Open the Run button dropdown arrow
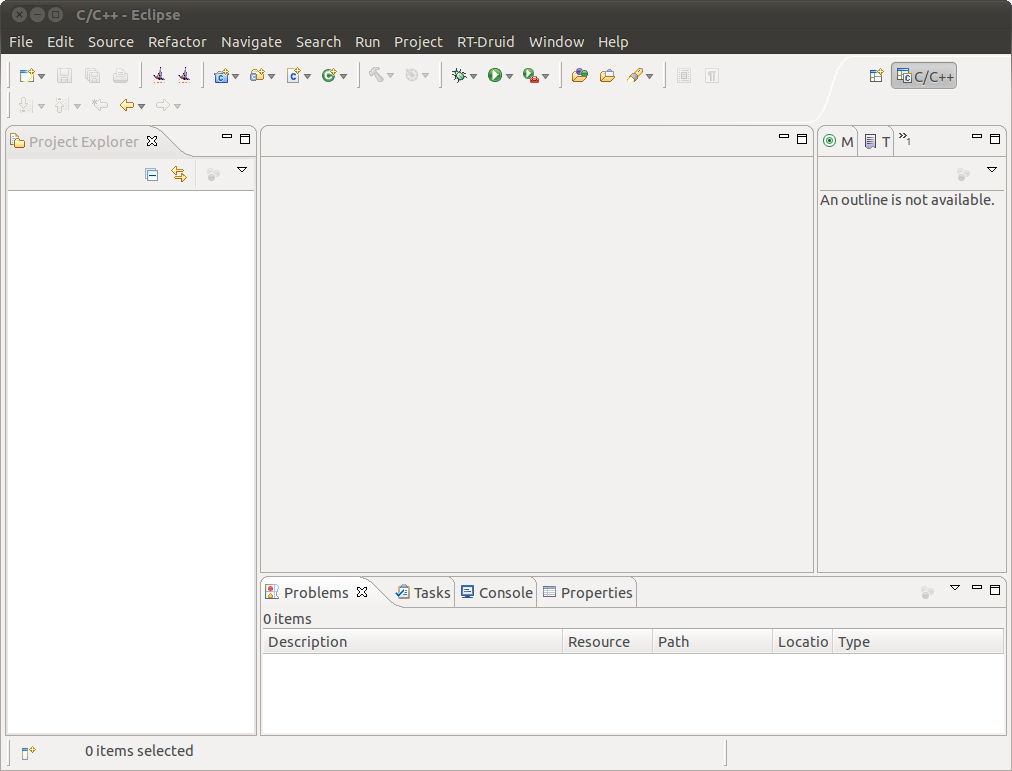The image size is (1012, 771). coord(509,76)
